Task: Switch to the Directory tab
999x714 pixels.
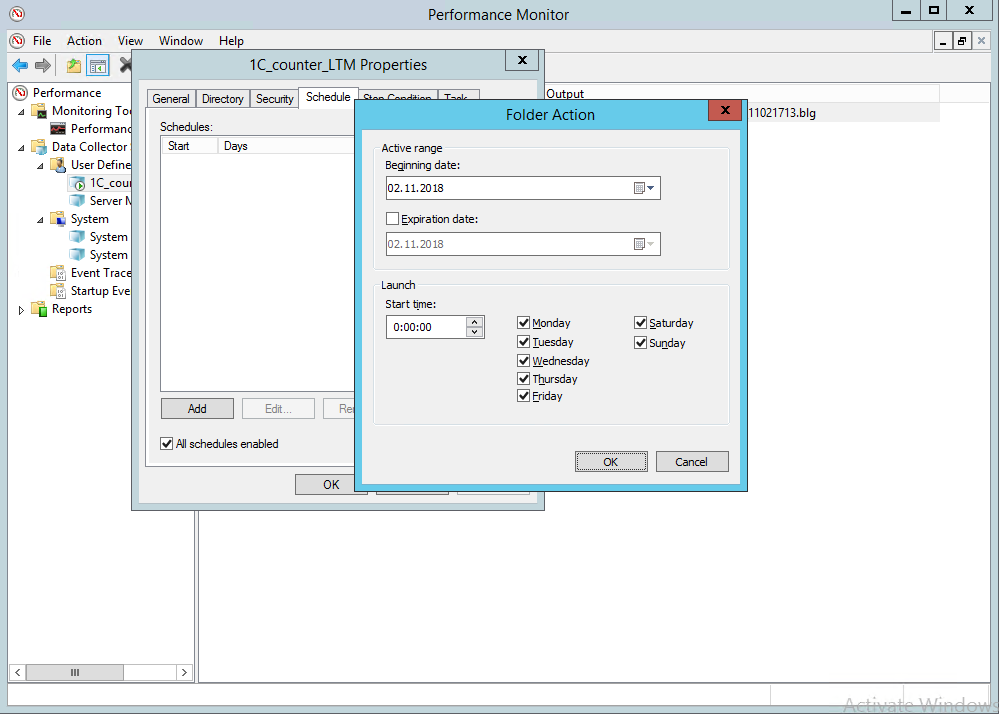Action: (x=222, y=99)
